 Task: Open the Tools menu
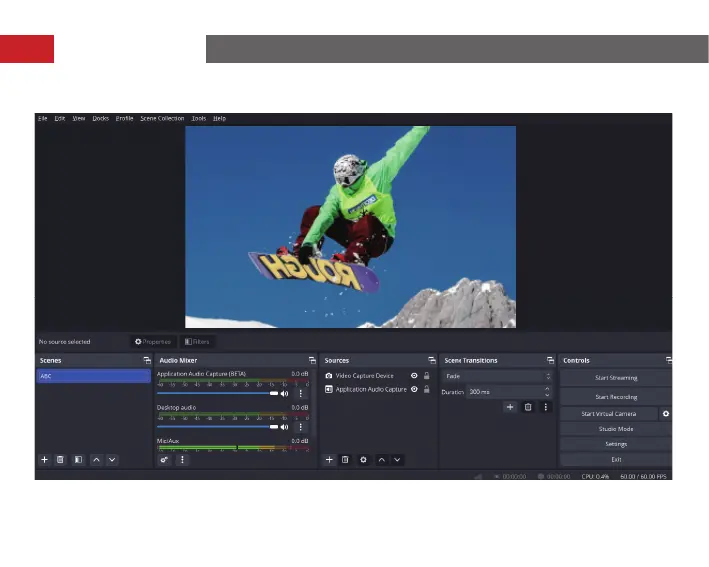point(199,118)
